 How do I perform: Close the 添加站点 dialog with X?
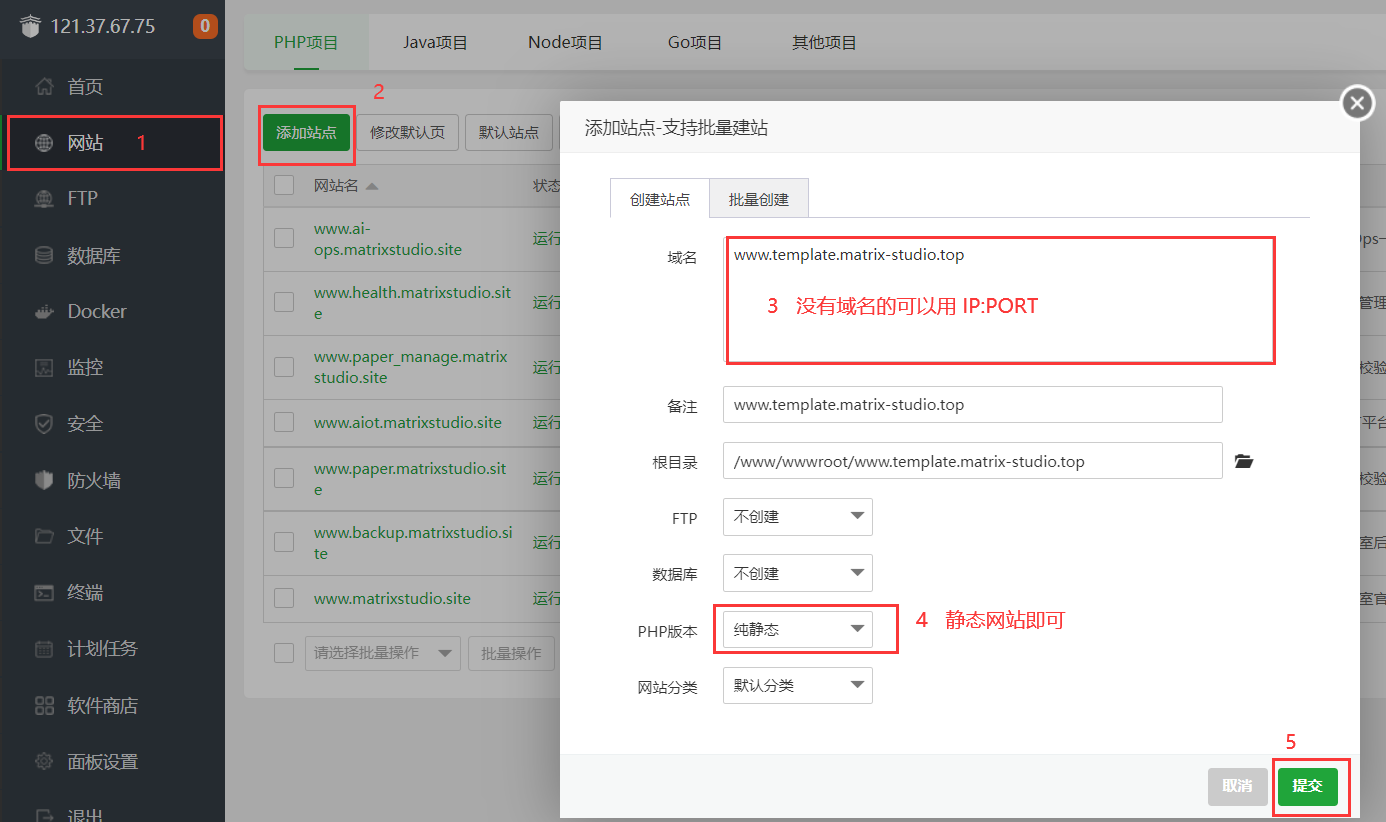1357,103
